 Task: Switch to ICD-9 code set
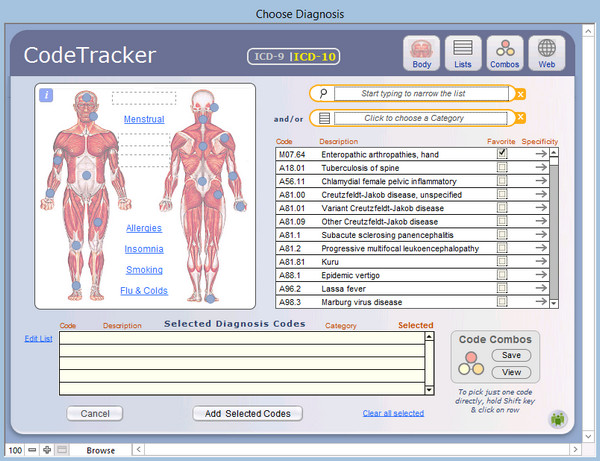tap(269, 57)
